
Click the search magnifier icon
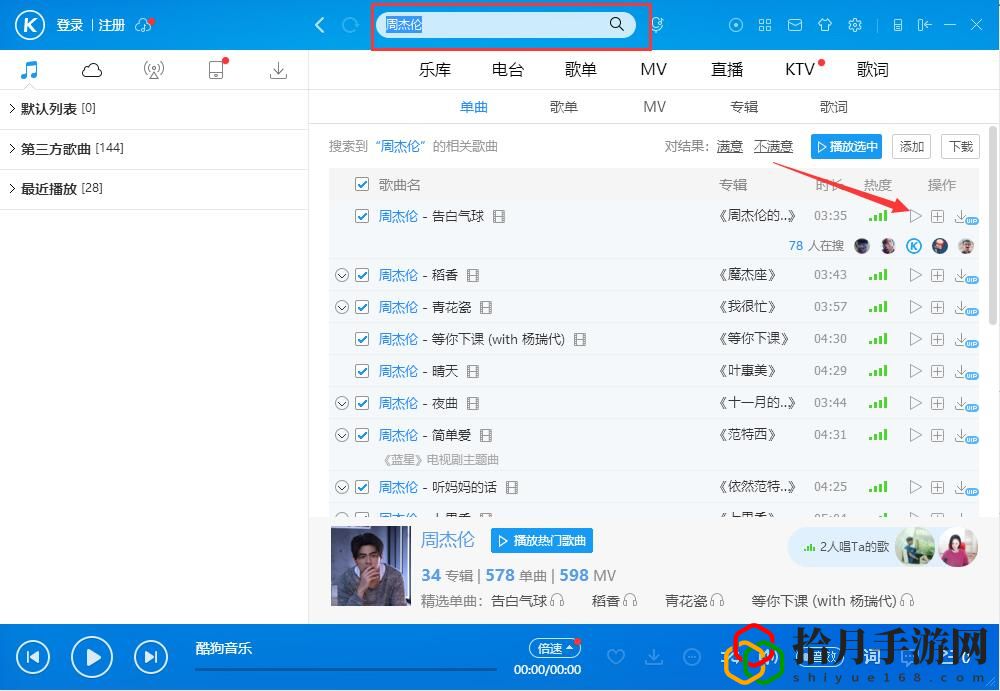pyautogui.click(x=616, y=24)
